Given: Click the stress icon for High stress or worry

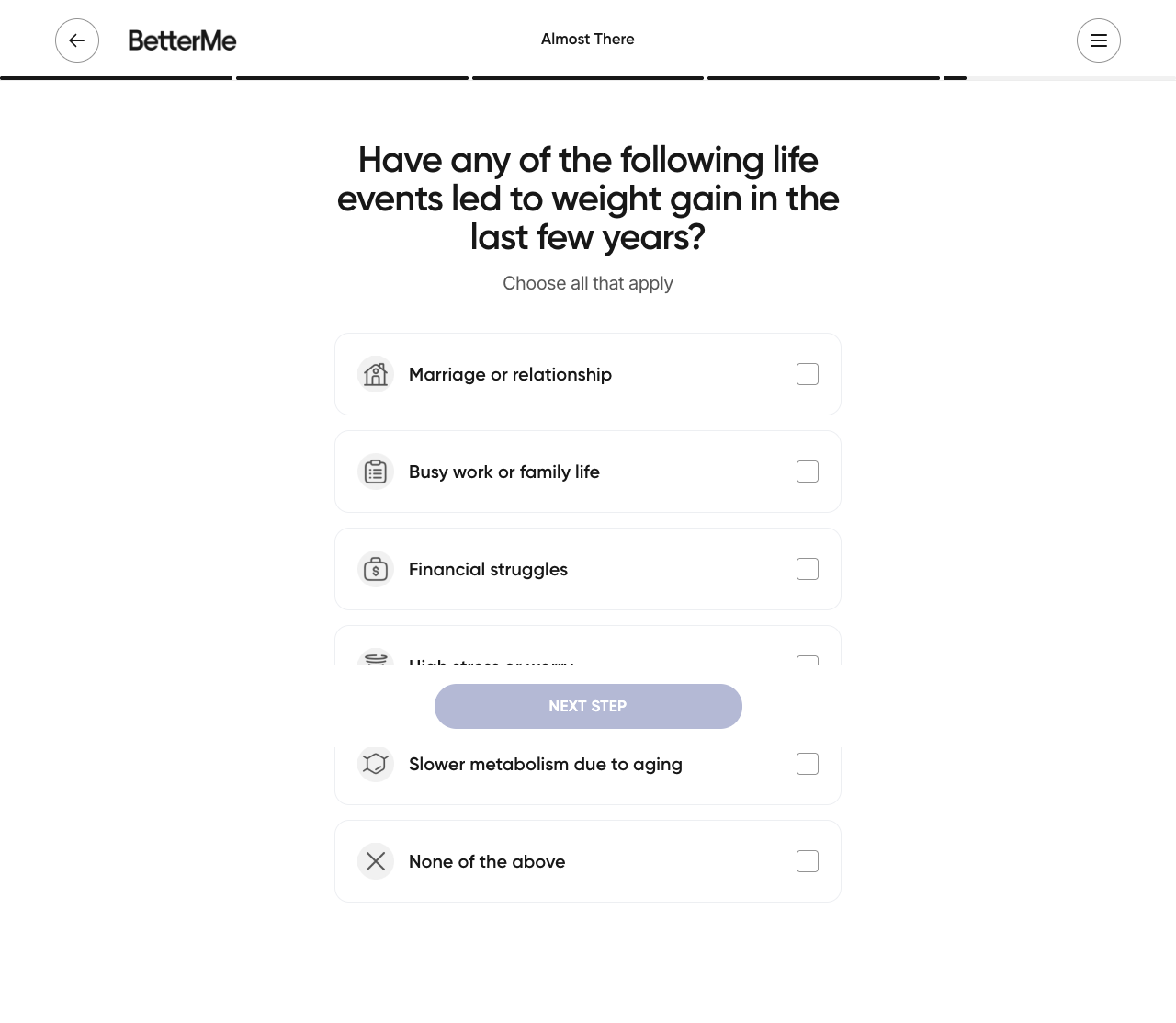Looking at the screenshot, I should tap(376, 664).
